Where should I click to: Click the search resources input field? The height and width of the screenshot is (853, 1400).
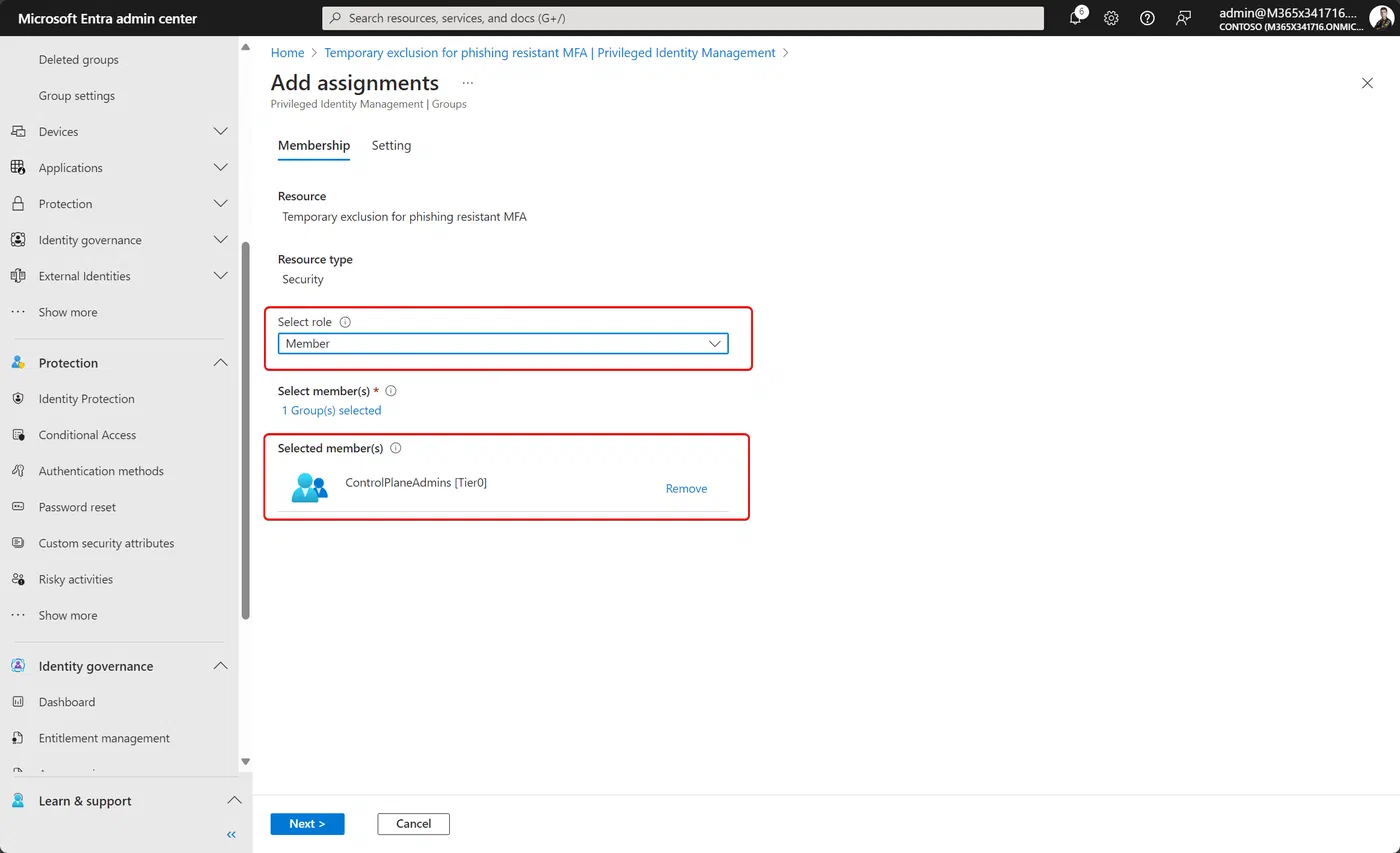tap(683, 18)
